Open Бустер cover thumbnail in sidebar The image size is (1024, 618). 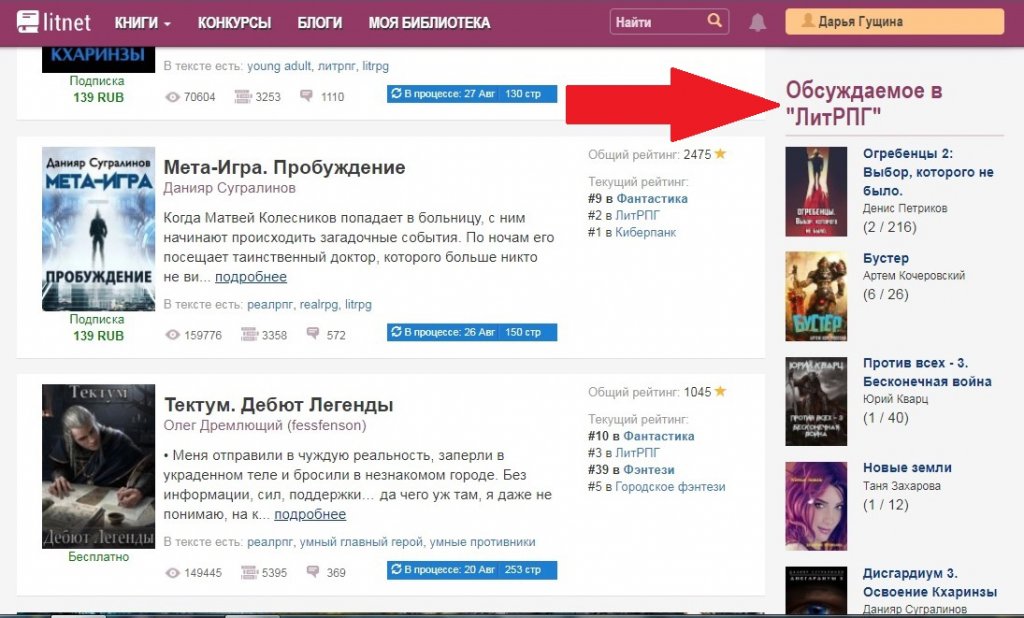pos(816,297)
